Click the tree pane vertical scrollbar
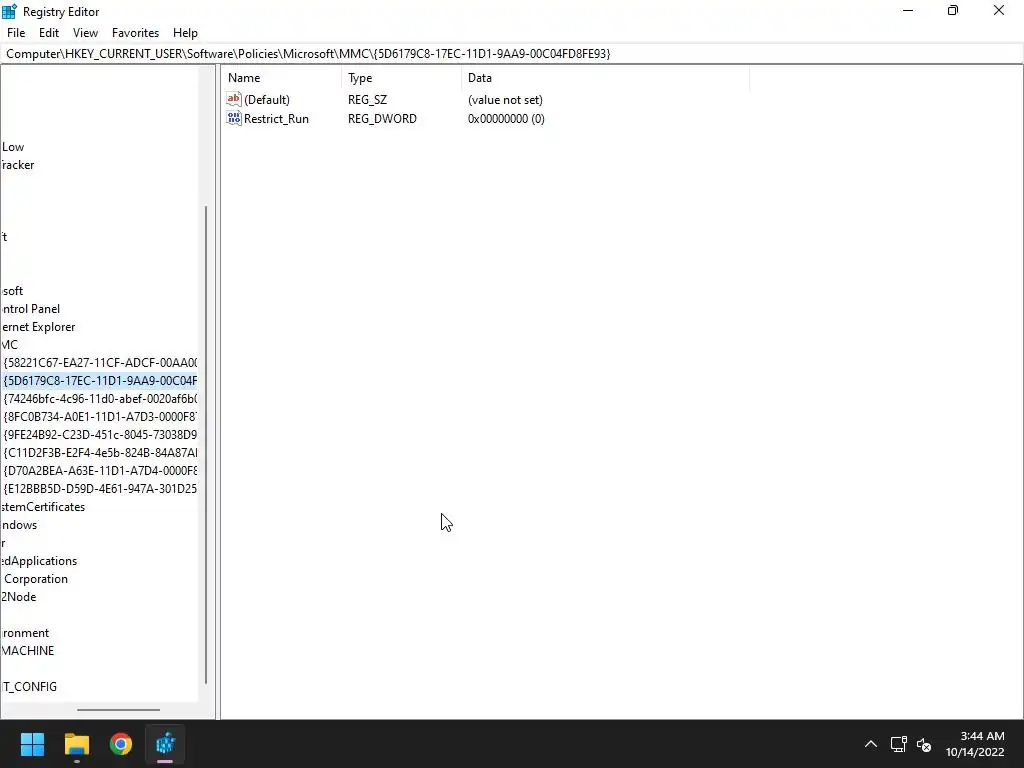This screenshot has width=1024, height=768. [206, 444]
